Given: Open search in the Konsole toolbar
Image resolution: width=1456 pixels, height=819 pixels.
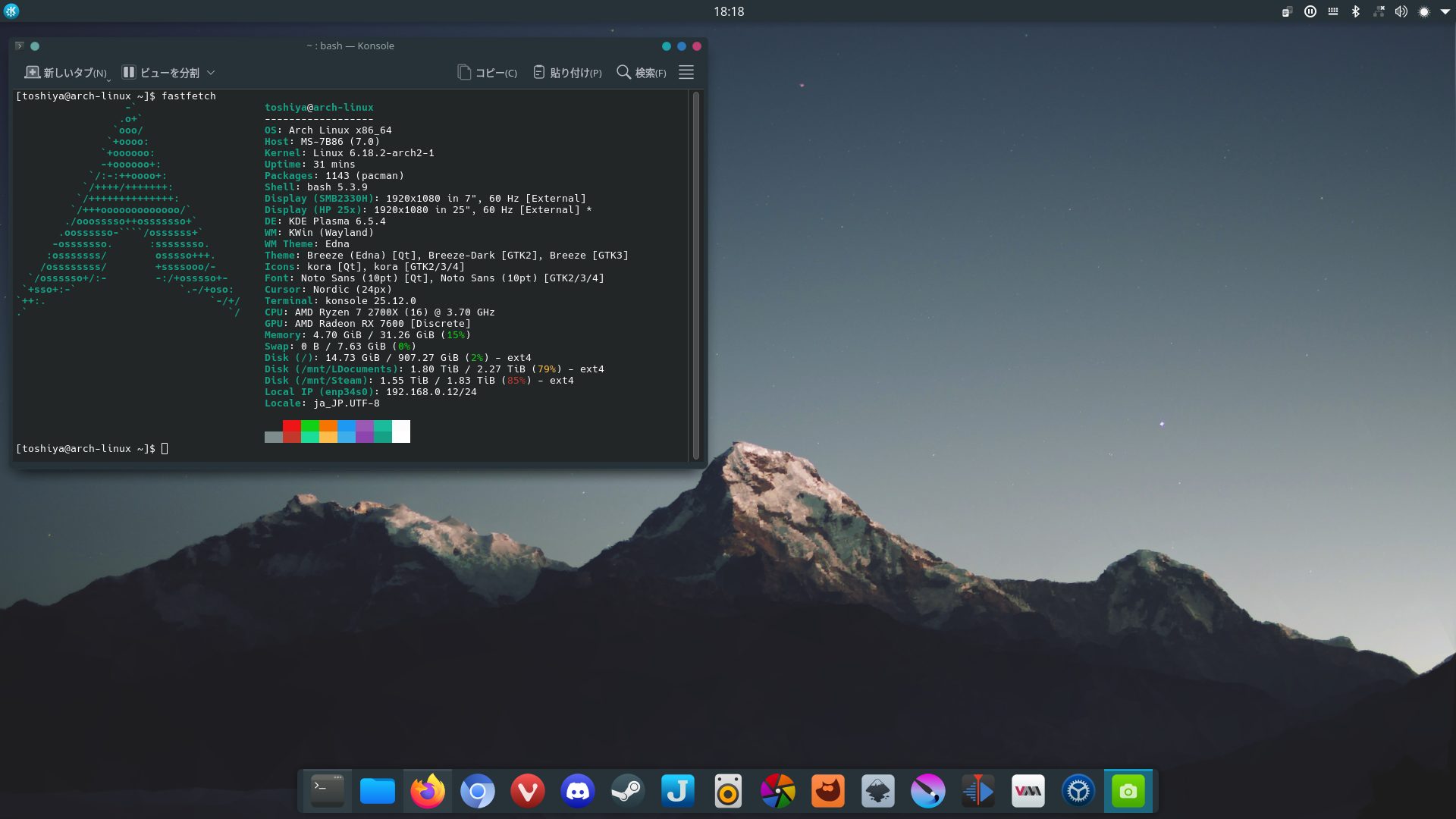Looking at the screenshot, I should pos(642,73).
